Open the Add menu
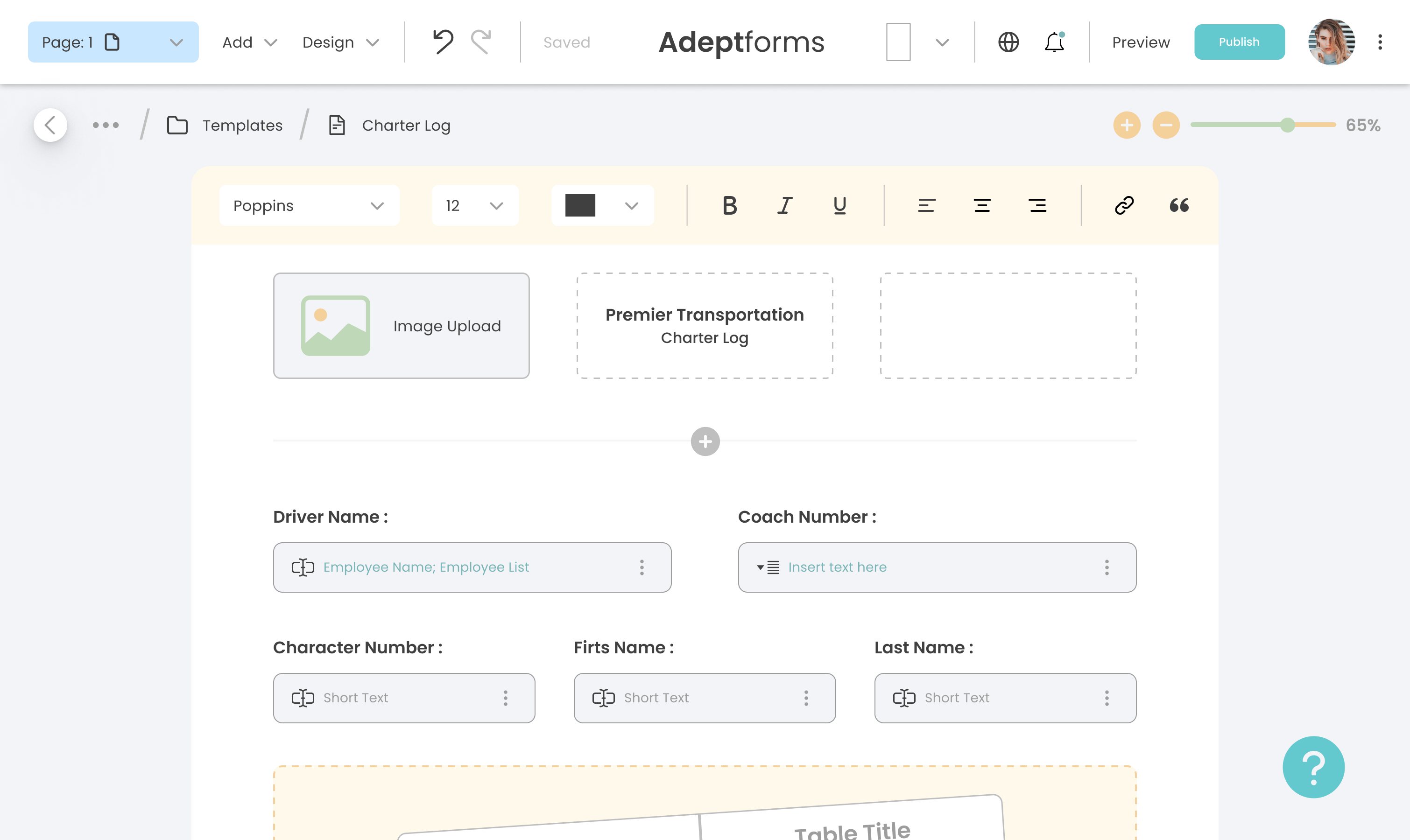This screenshot has width=1410, height=840. pos(249,42)
